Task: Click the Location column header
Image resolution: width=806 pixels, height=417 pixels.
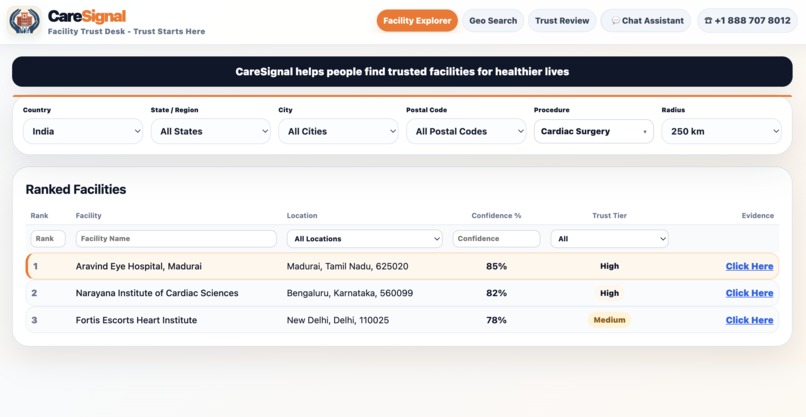Action: coord(302,215)
